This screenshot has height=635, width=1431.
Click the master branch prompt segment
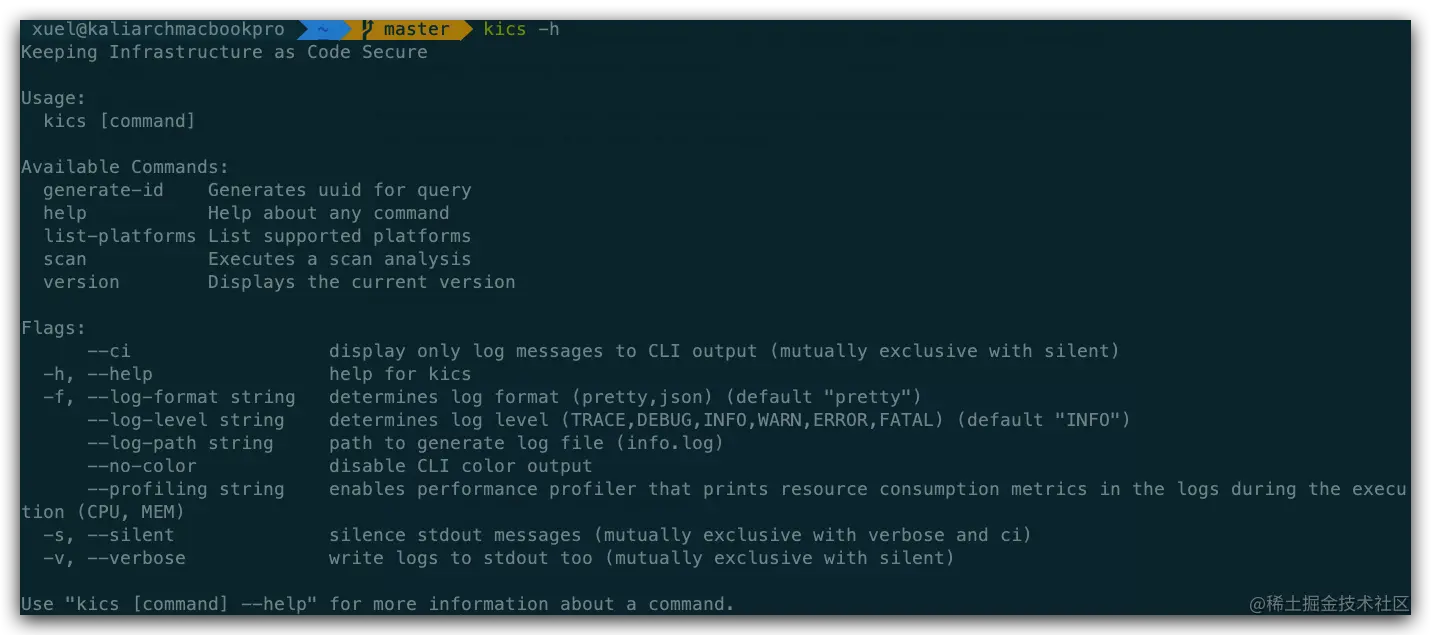tap(411, 29)
